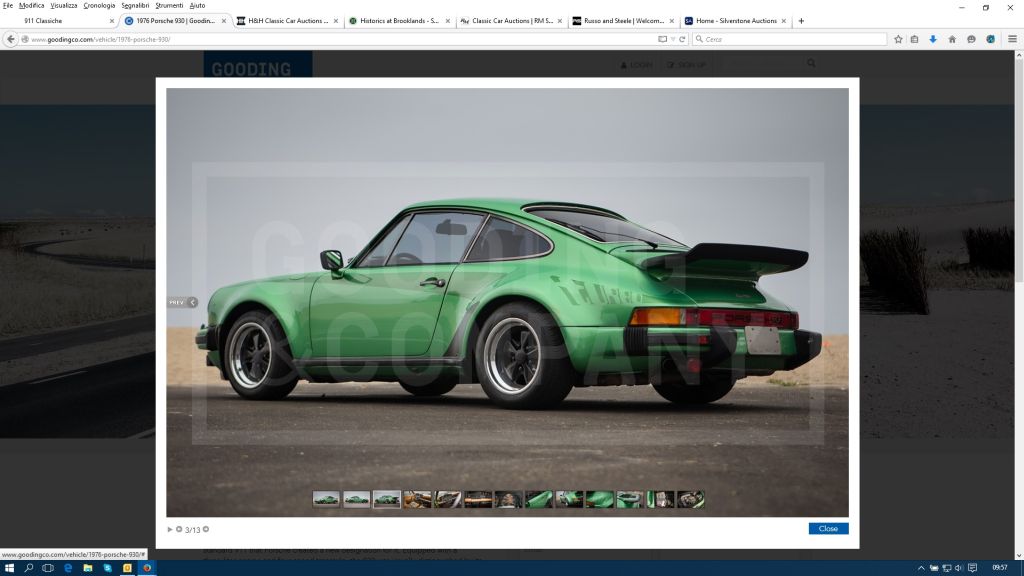This screenshot has height=576, width=1024.
Task: Open the address bar history dropdown arrow
Action: (673, 39)
